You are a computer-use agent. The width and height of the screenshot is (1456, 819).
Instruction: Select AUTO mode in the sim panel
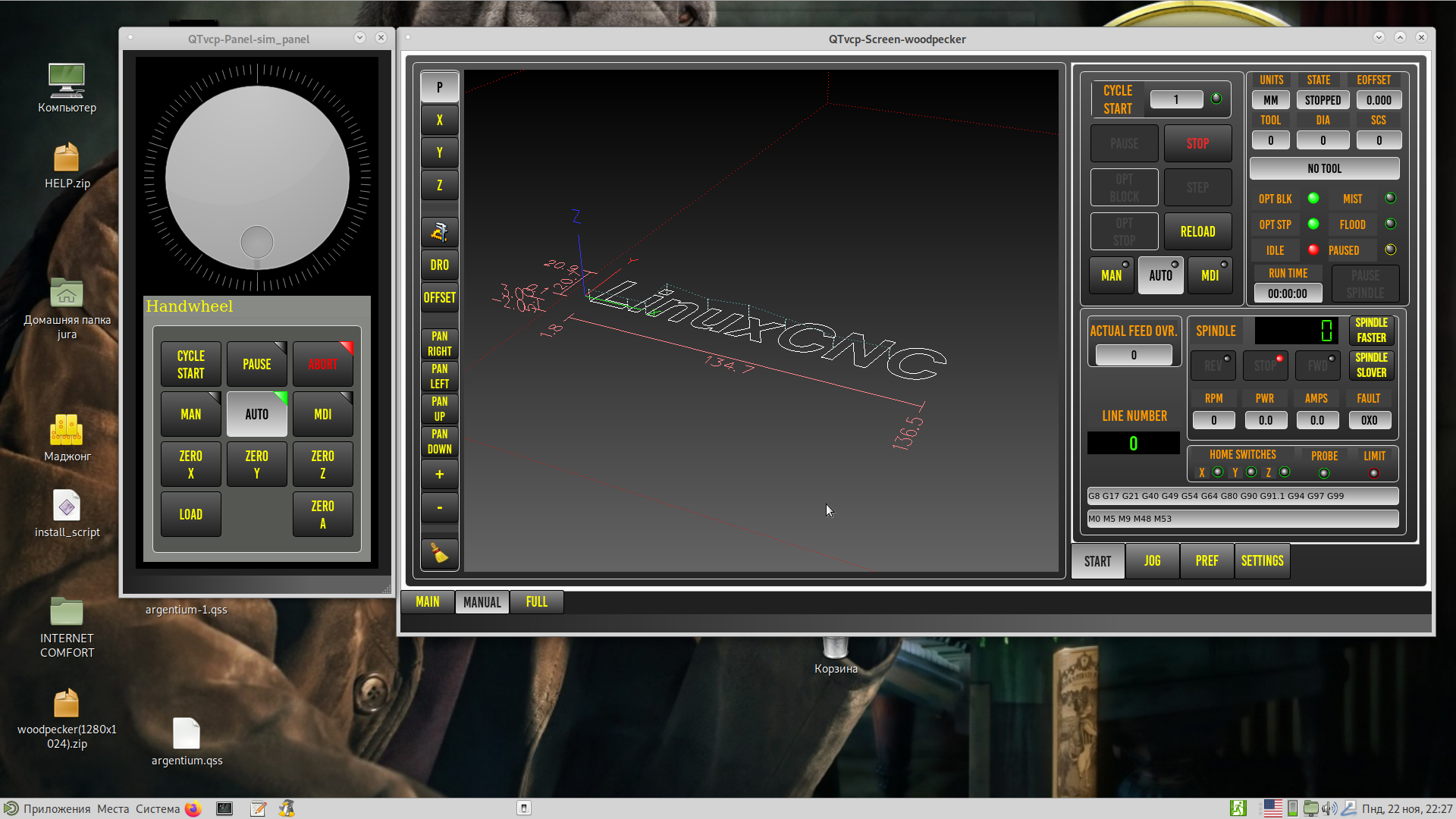coord(256,414)
